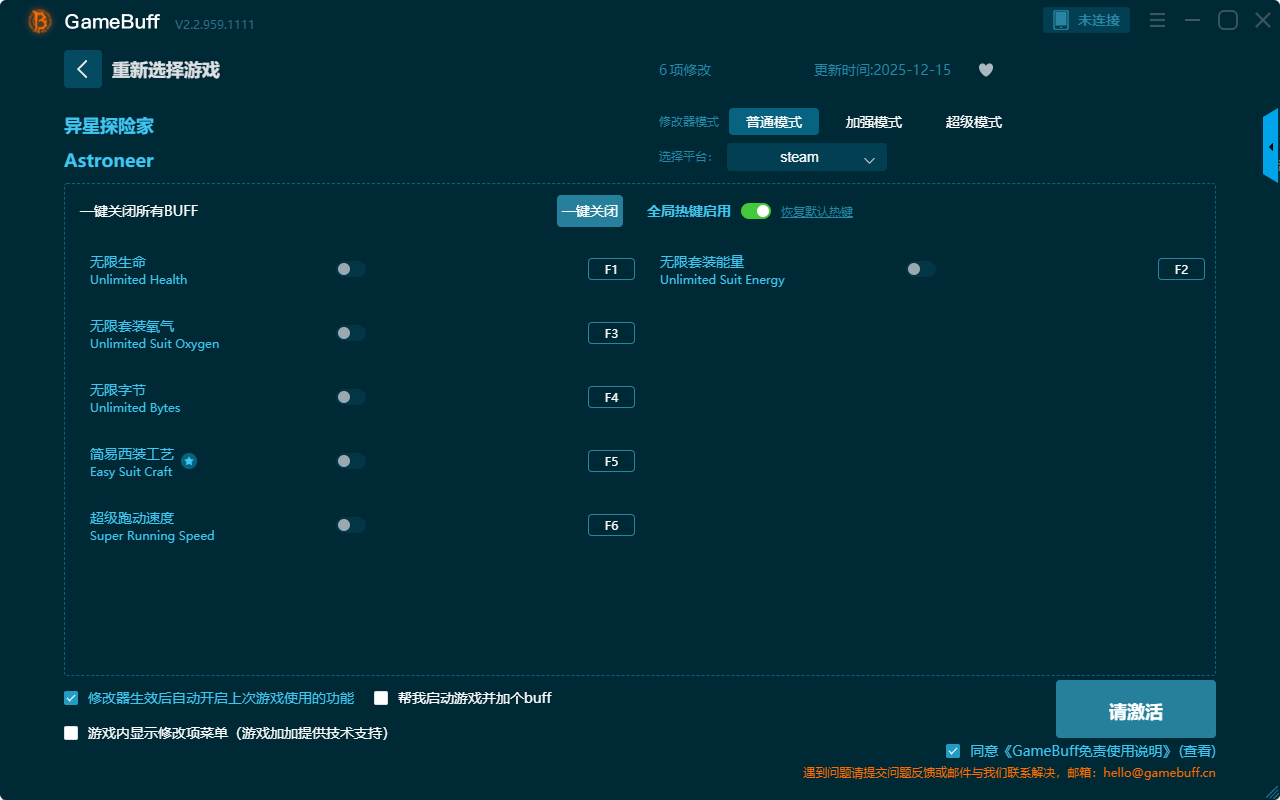This screenshot has height=800, width=1280.
Task: Check the in-game modifier menu checkbox
Action: pyautogui.click(x=71, y=733)
